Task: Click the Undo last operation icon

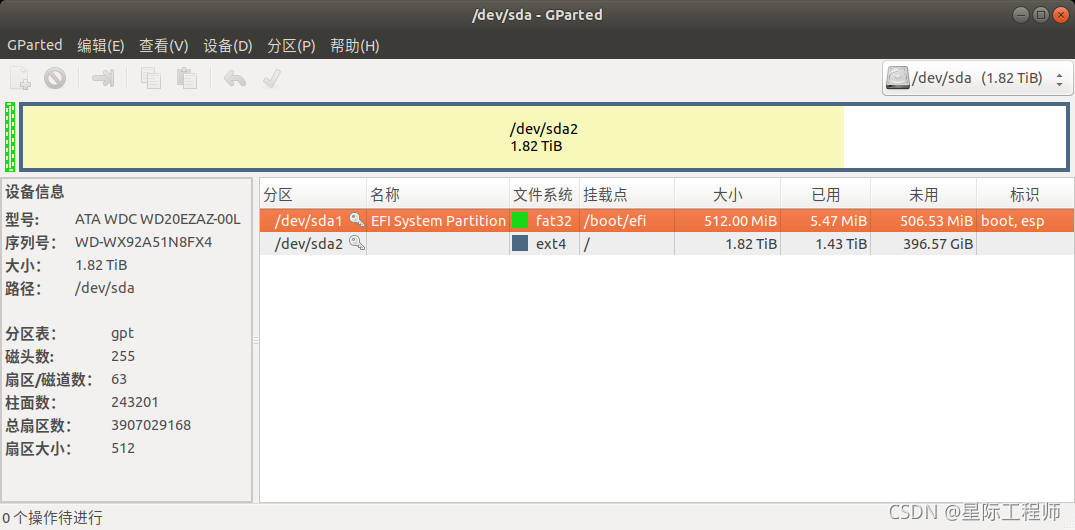Action: click(234, 78)
